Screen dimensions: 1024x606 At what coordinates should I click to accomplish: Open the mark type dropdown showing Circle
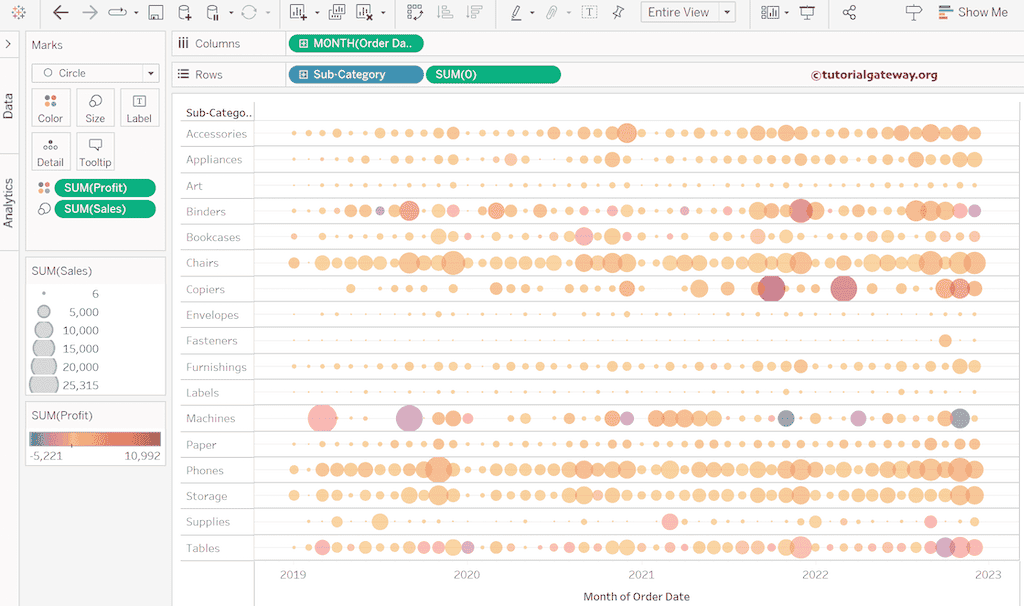pyautogui.click(x=95, y=73)
